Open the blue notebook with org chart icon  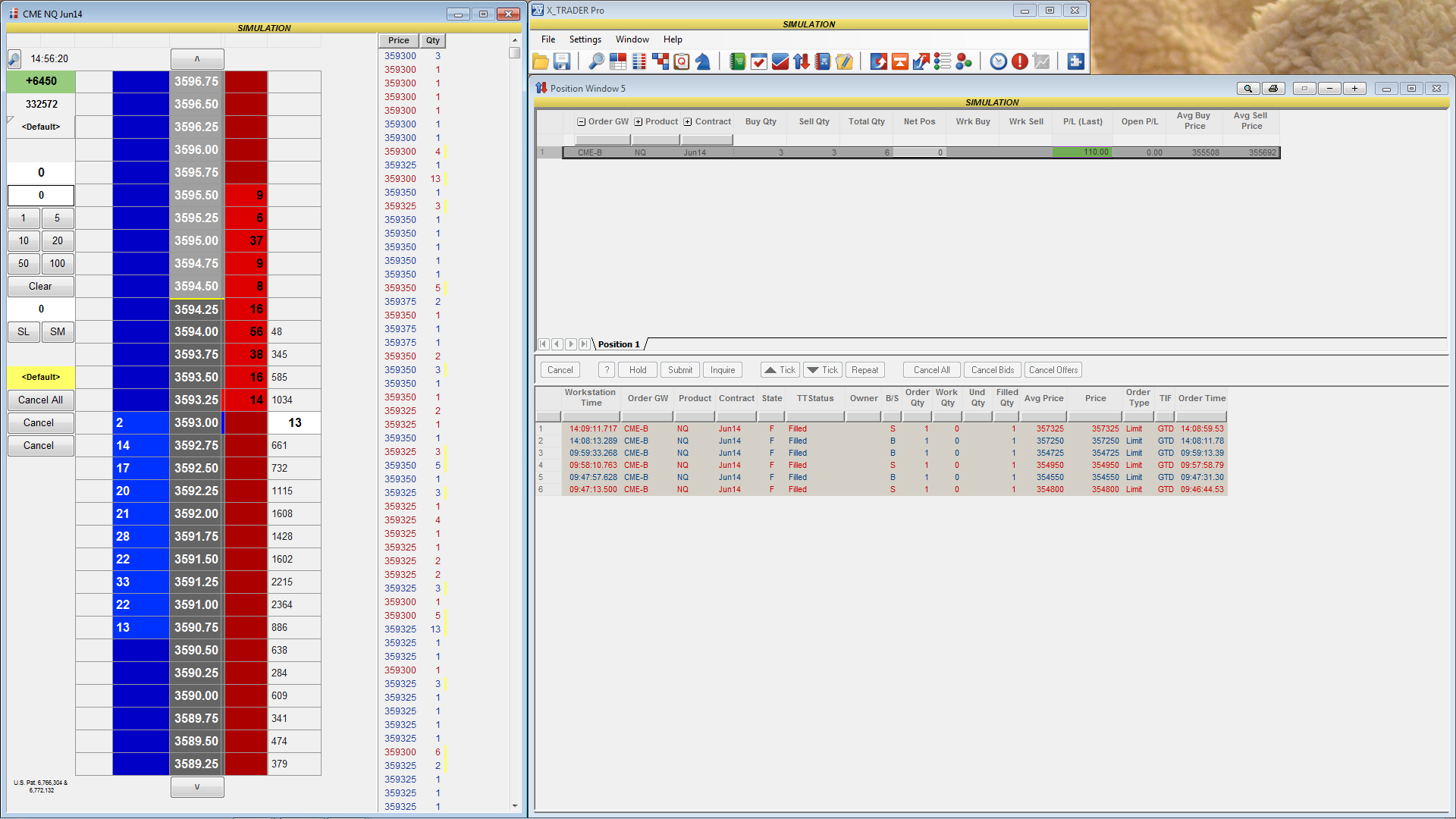pos(823,61)
